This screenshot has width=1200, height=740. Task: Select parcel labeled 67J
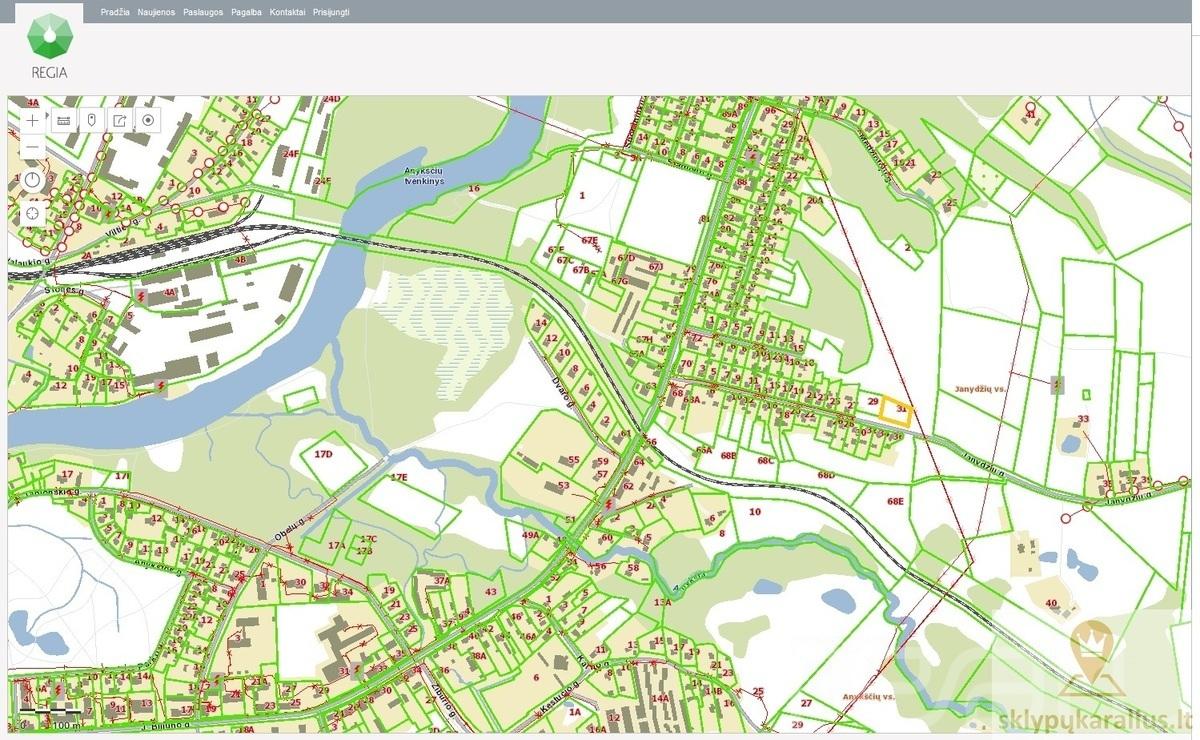[x=656, y=266]
